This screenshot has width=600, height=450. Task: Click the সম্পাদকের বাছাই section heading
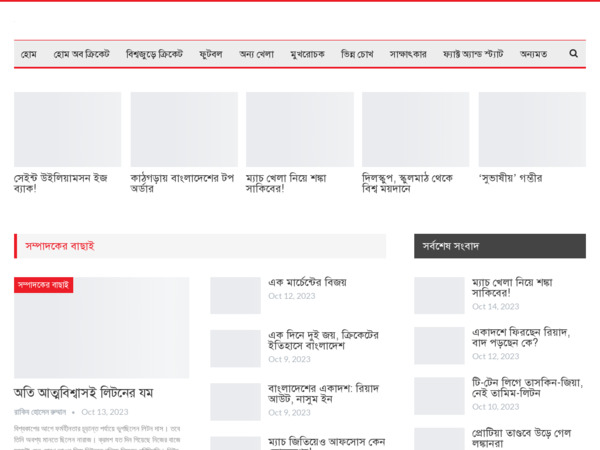pos(60,246)
